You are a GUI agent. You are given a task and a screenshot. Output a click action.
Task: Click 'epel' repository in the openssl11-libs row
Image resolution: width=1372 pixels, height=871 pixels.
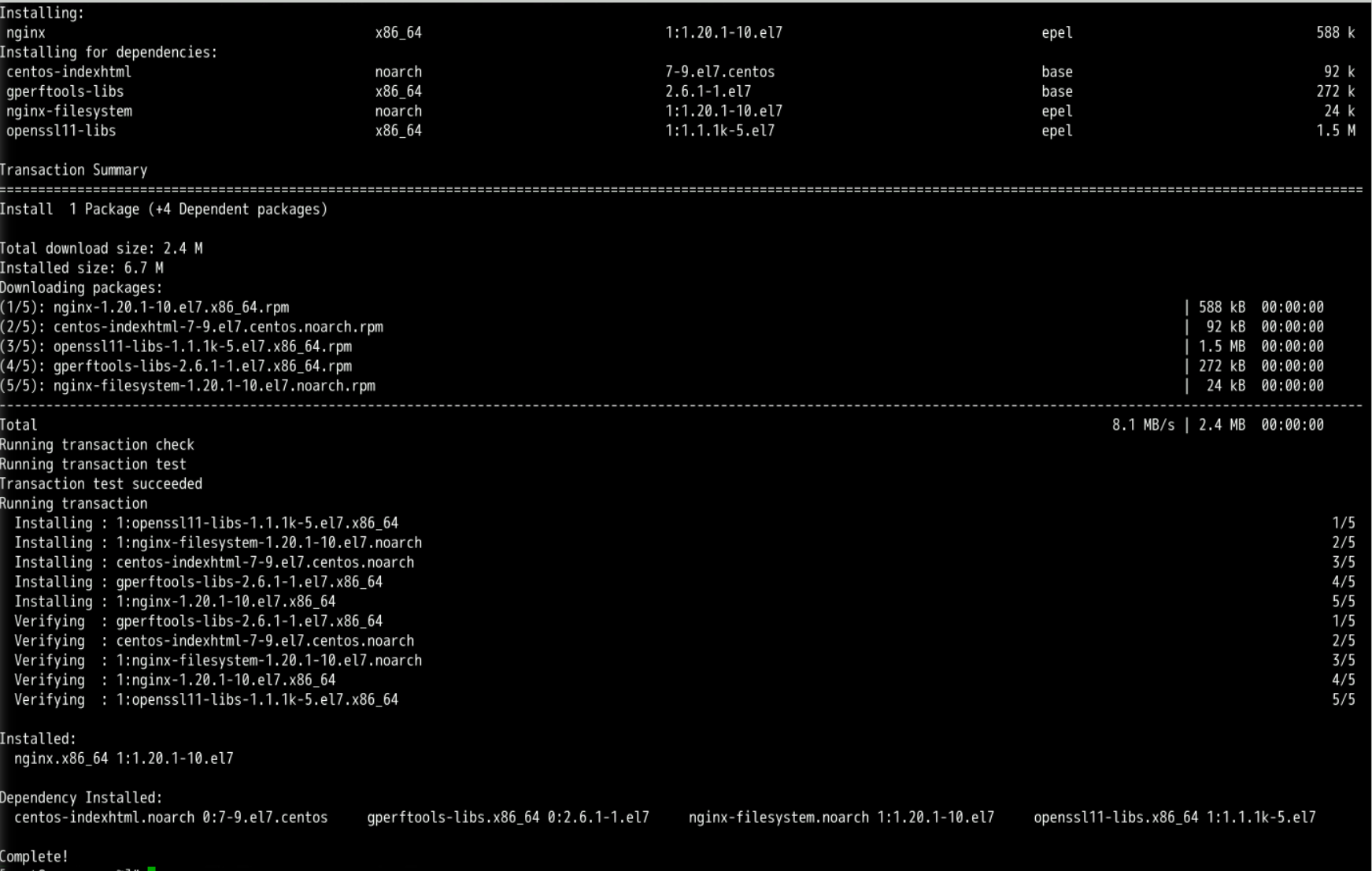[1056, 131]
